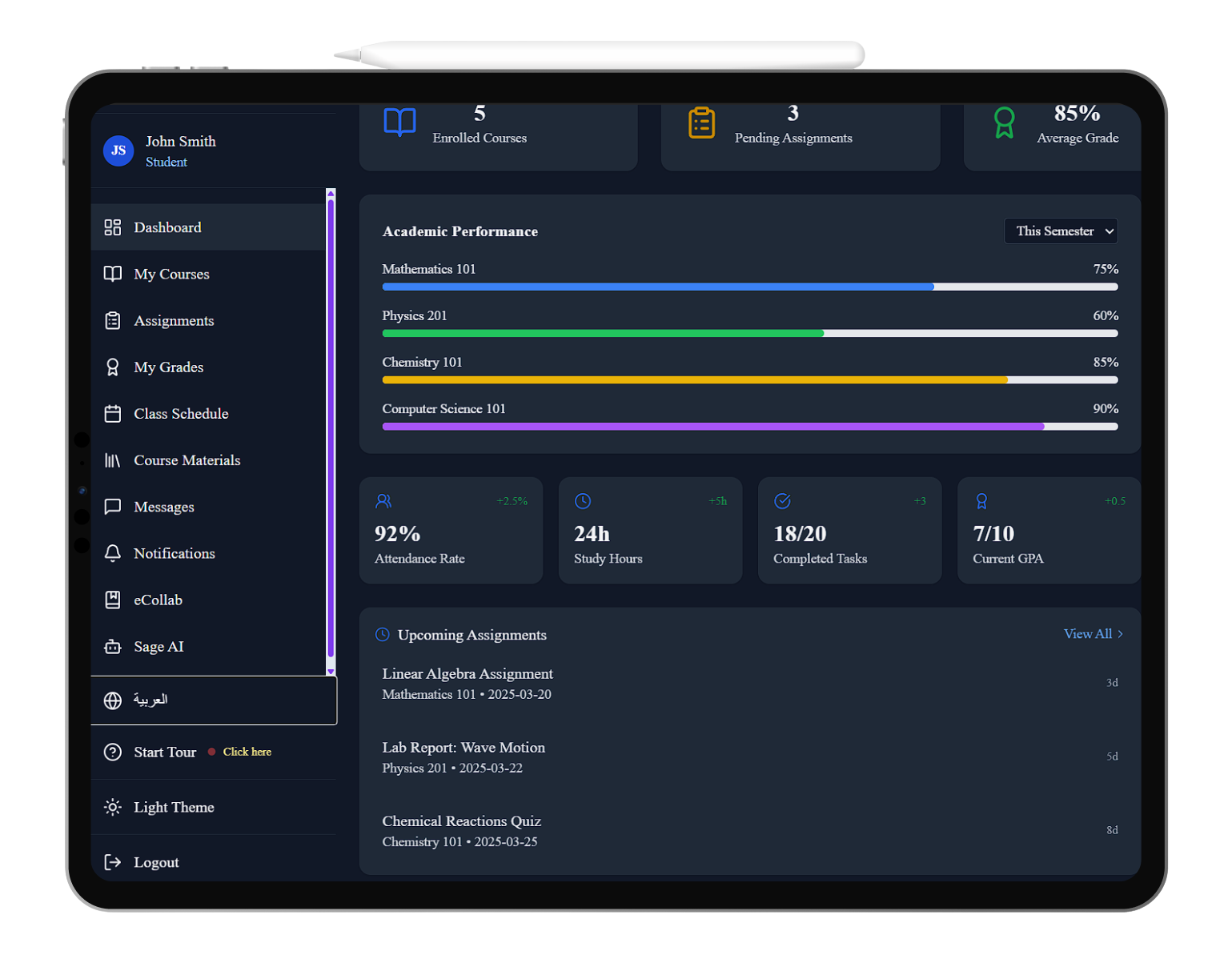Select the My Courses book icon

point(113,274)
